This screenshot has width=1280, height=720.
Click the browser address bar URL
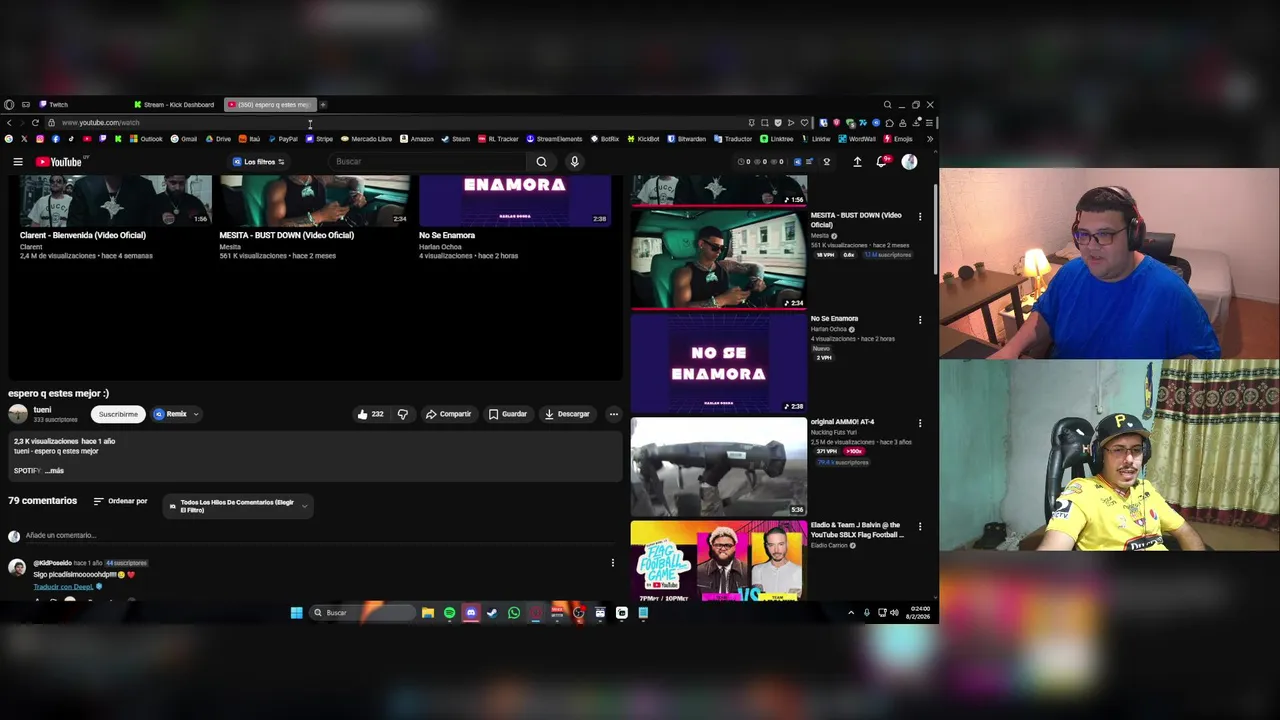point(101,123)
